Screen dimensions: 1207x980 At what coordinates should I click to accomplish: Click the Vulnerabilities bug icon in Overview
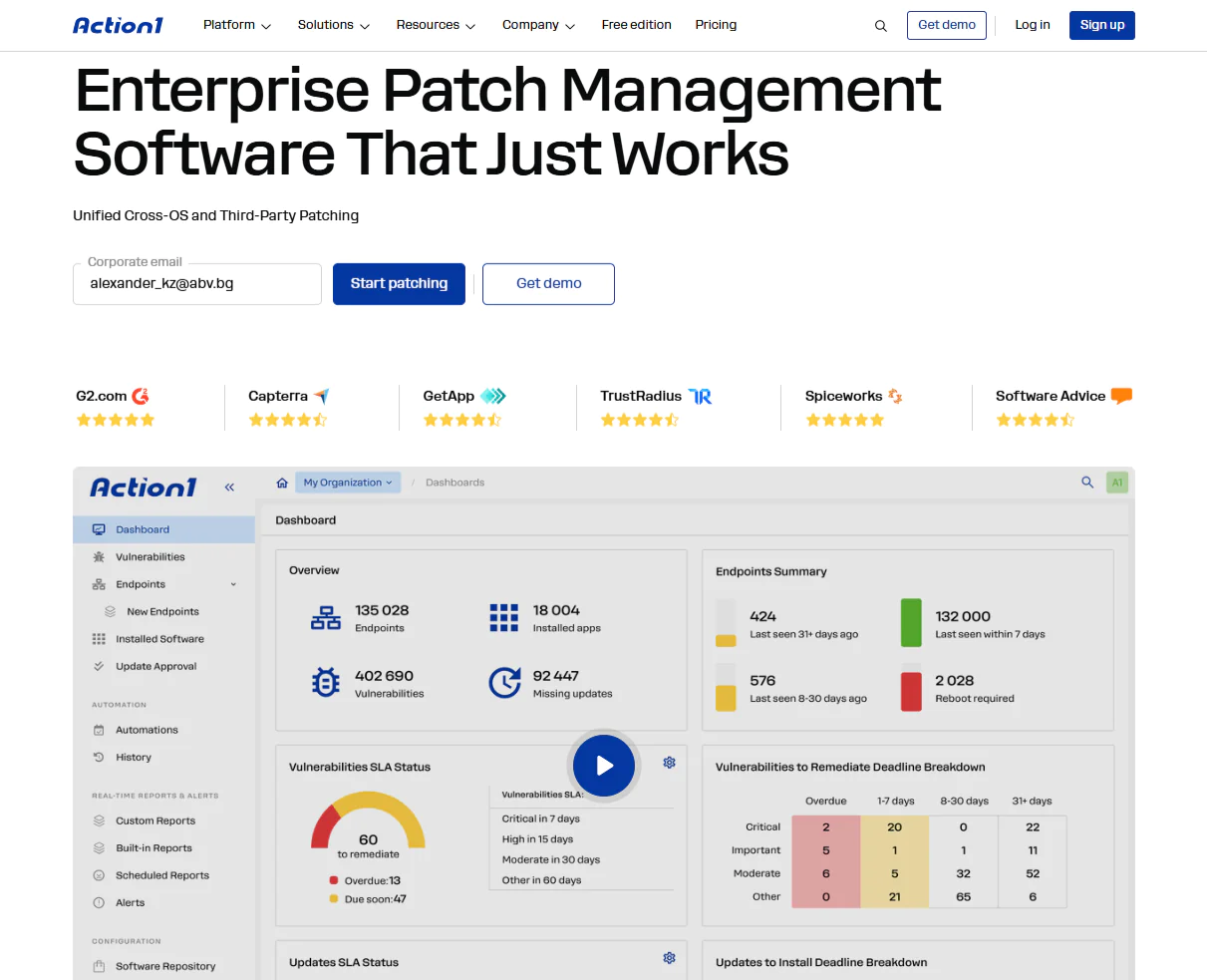tap(326, 683)
